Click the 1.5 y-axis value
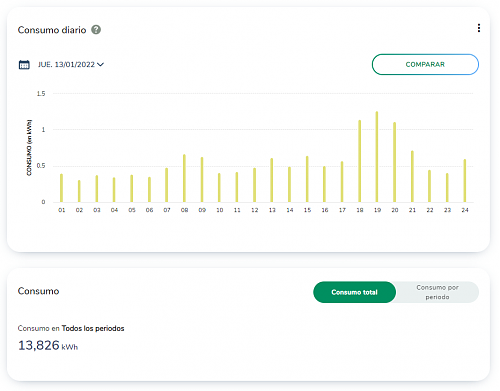 point(41,94)
